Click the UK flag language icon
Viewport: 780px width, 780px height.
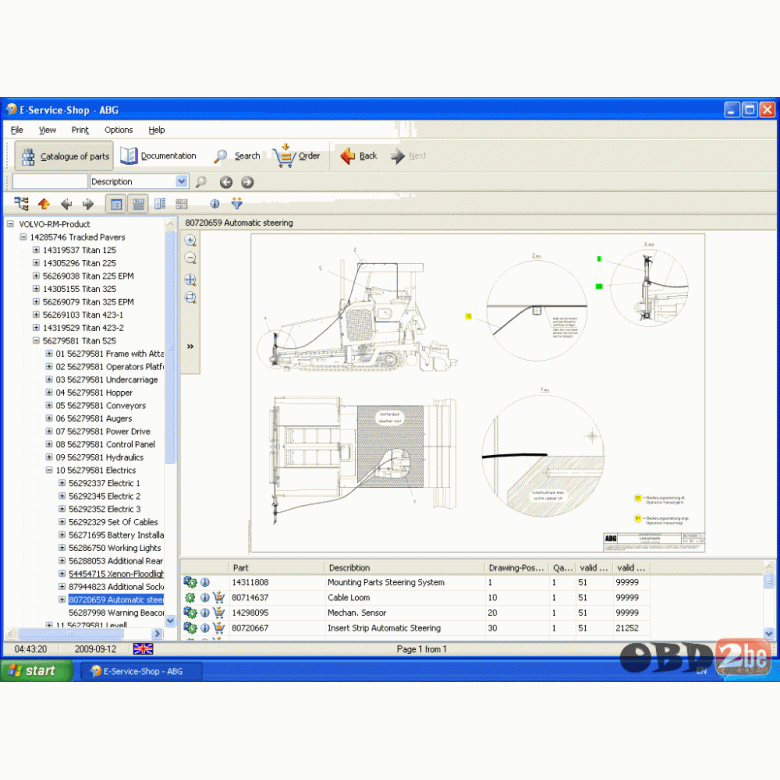pos(143,649)
